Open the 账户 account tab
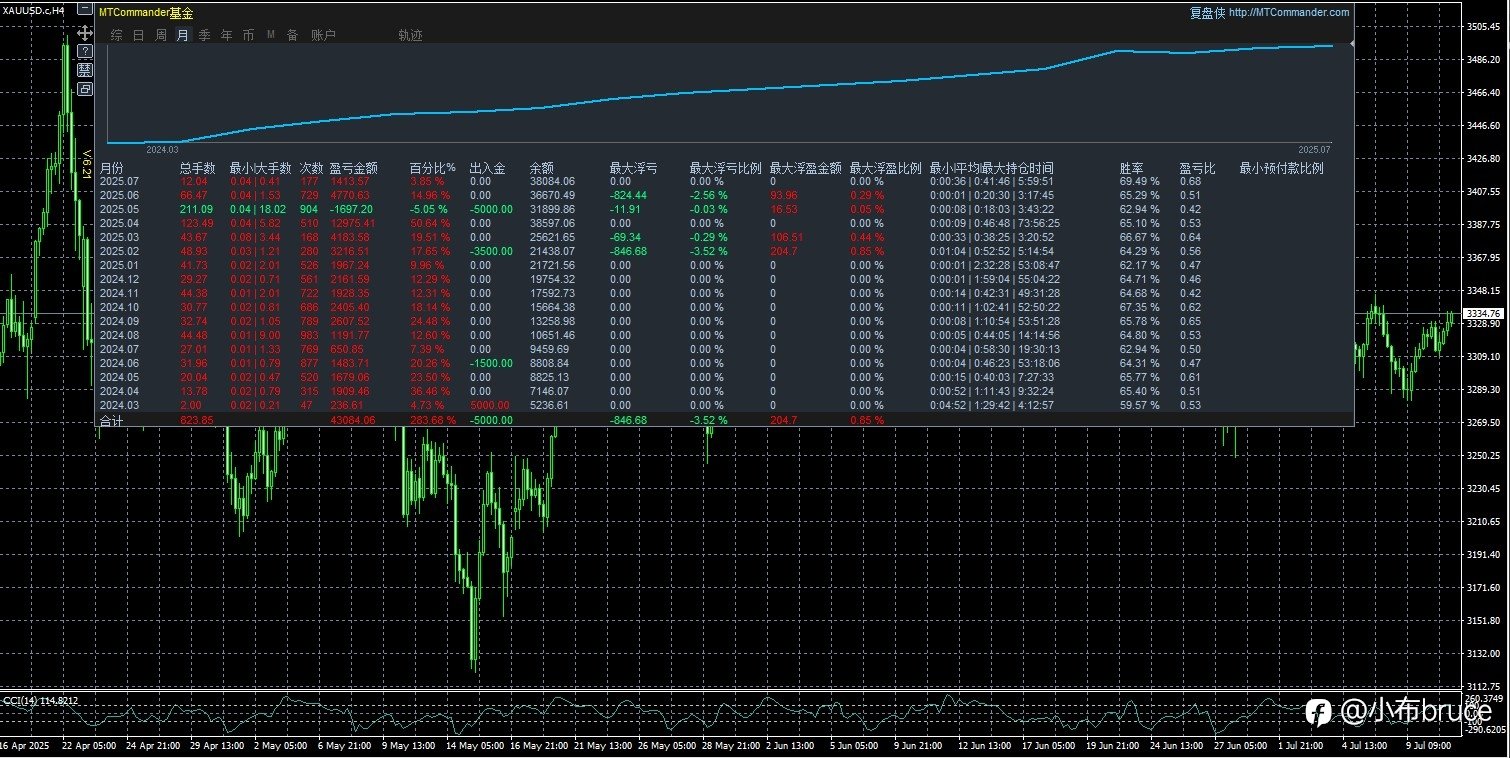 pyautogui.click(x=324, y=35)
